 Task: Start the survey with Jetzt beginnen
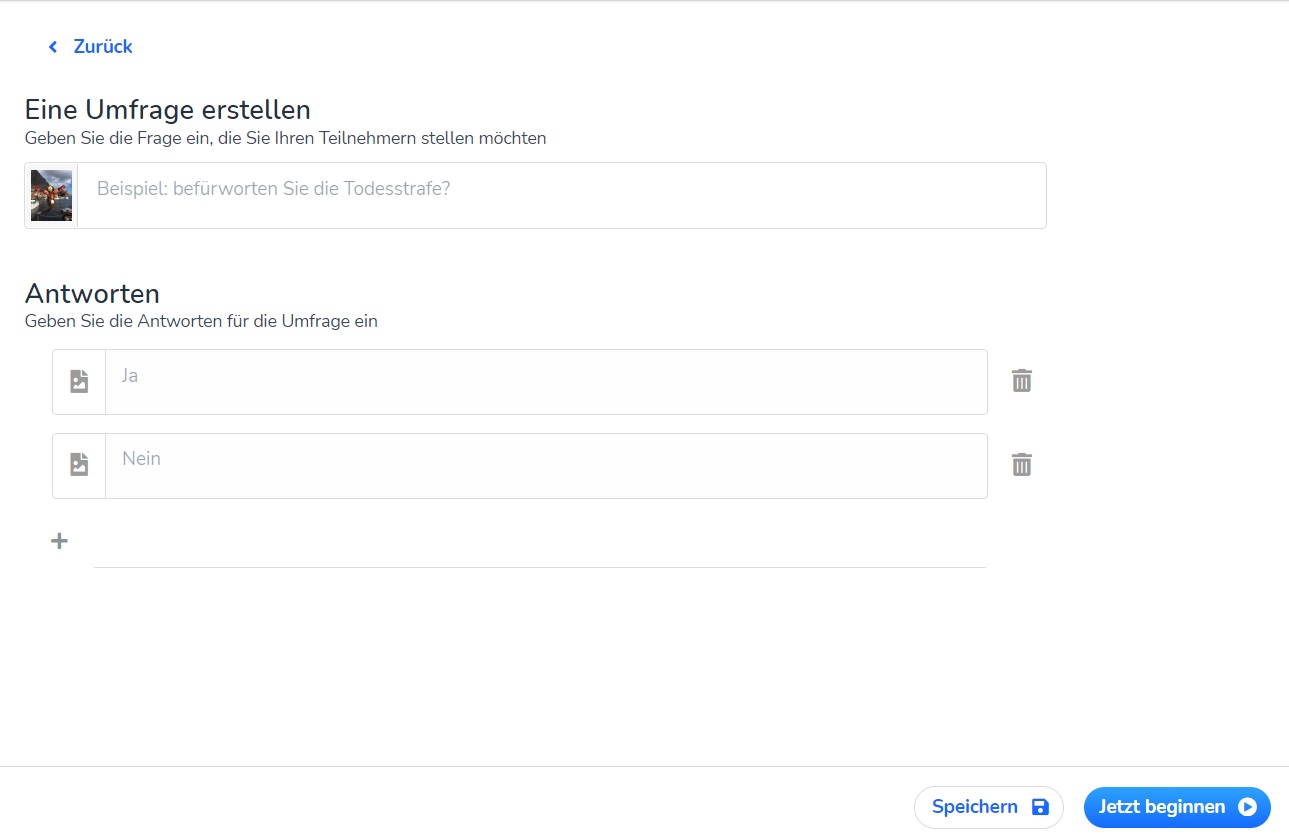point(1162,807)
